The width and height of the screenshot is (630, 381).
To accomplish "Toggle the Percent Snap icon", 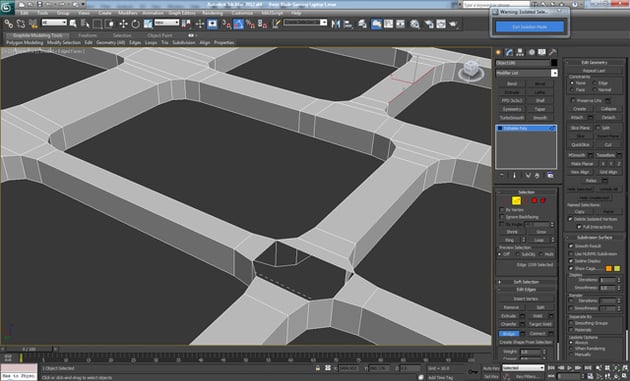I will (250, 24).
